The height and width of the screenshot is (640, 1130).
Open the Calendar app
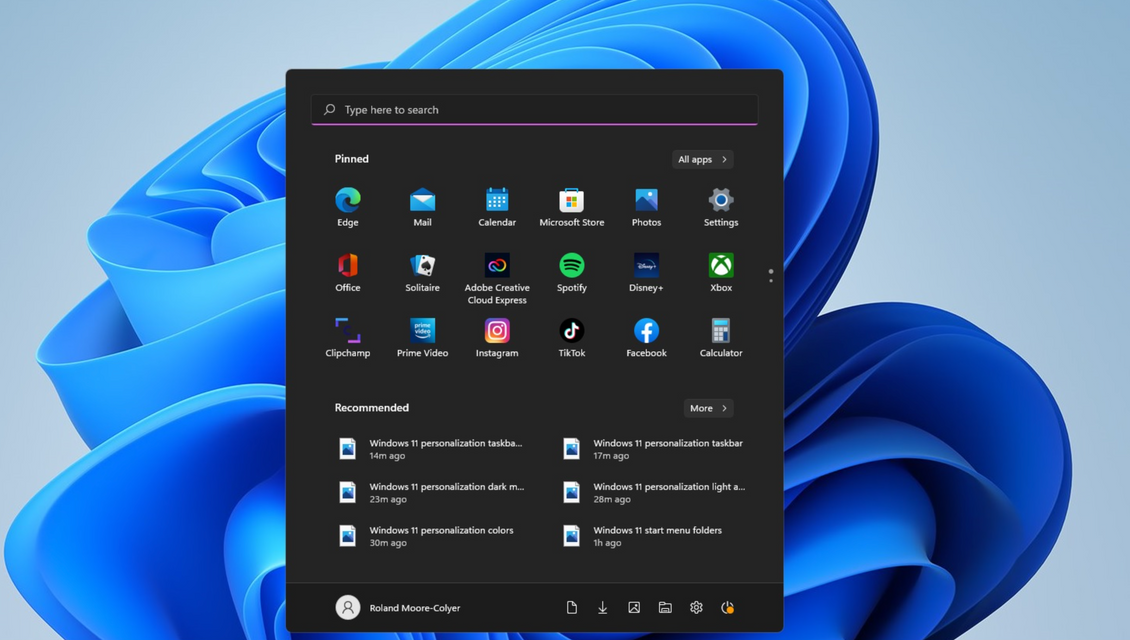point(497,208)
